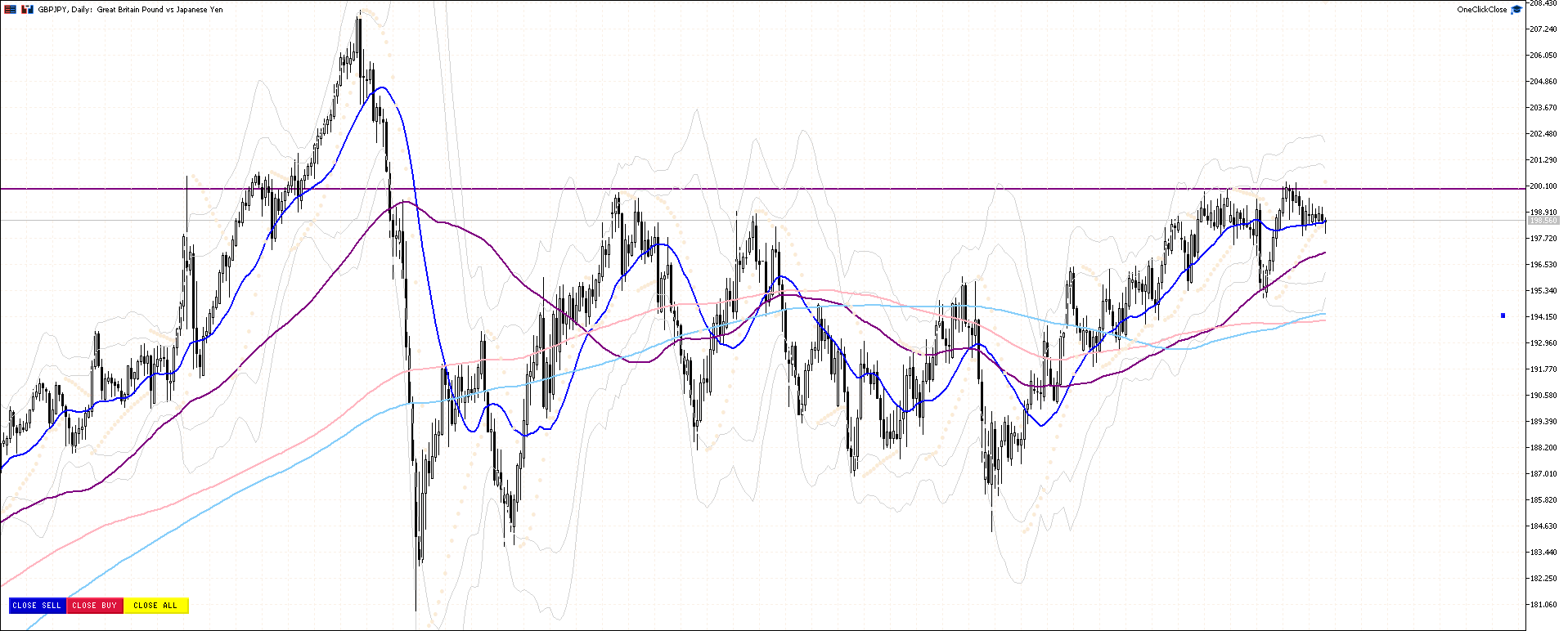
Task: Click the 184.630 price scale label
Action: point(1543,526)
